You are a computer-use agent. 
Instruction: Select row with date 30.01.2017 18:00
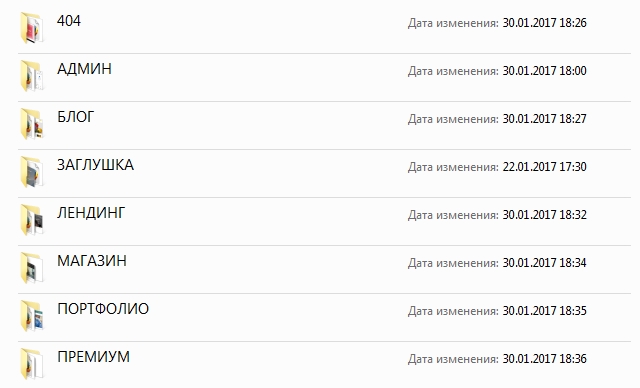coord(324,78)
